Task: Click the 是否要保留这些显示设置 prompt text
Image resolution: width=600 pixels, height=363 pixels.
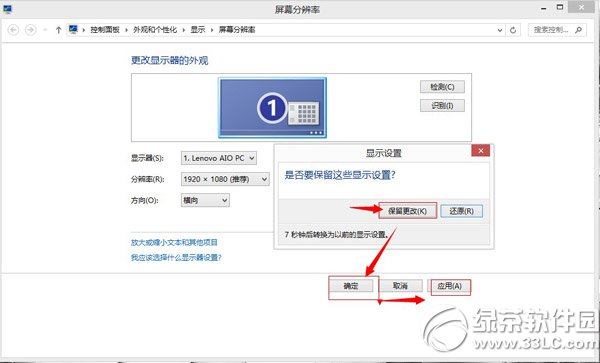Action: coord(340,175)
